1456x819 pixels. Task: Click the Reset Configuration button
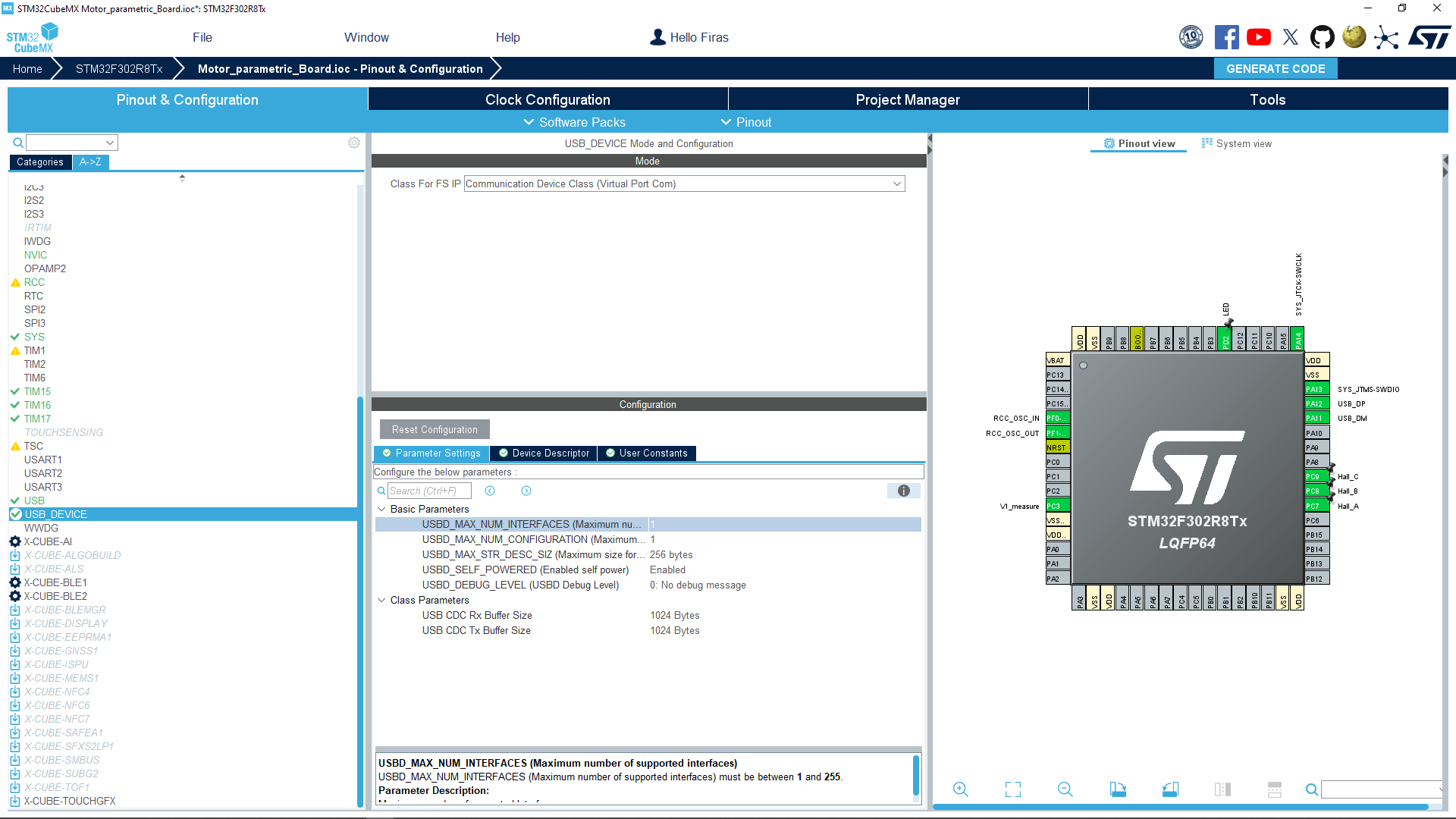point(435,429)
